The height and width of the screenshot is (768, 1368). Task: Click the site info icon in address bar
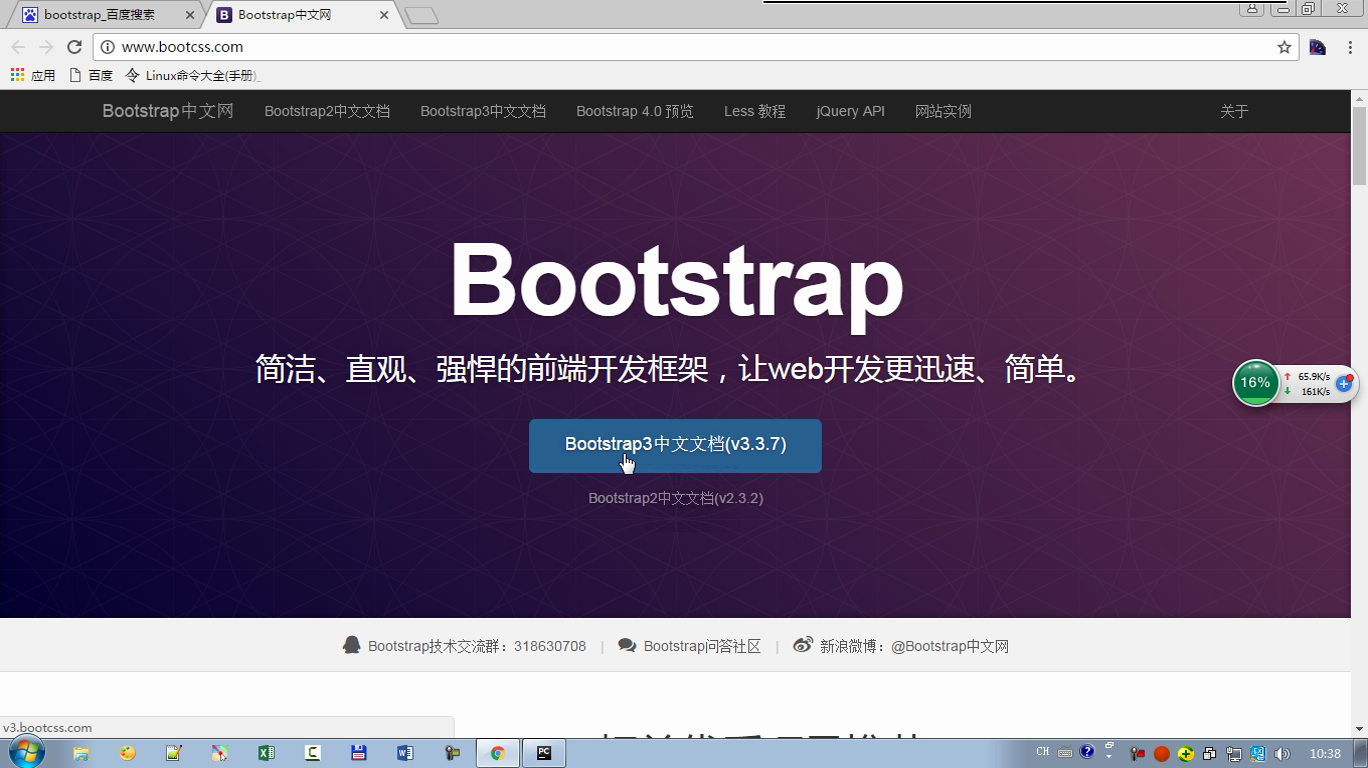click(x=106, y=46)
